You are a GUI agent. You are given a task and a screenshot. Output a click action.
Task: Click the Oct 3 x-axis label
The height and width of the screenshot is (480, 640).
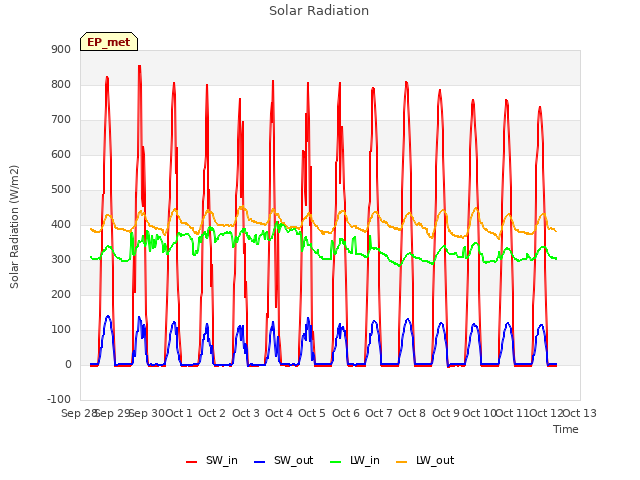pos(246,413)
